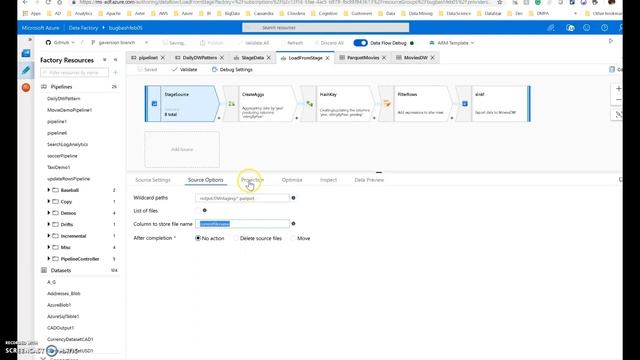Toggle the Data Flow Debug switch
This screenshot has height=360, width=640.
(360, 43)
